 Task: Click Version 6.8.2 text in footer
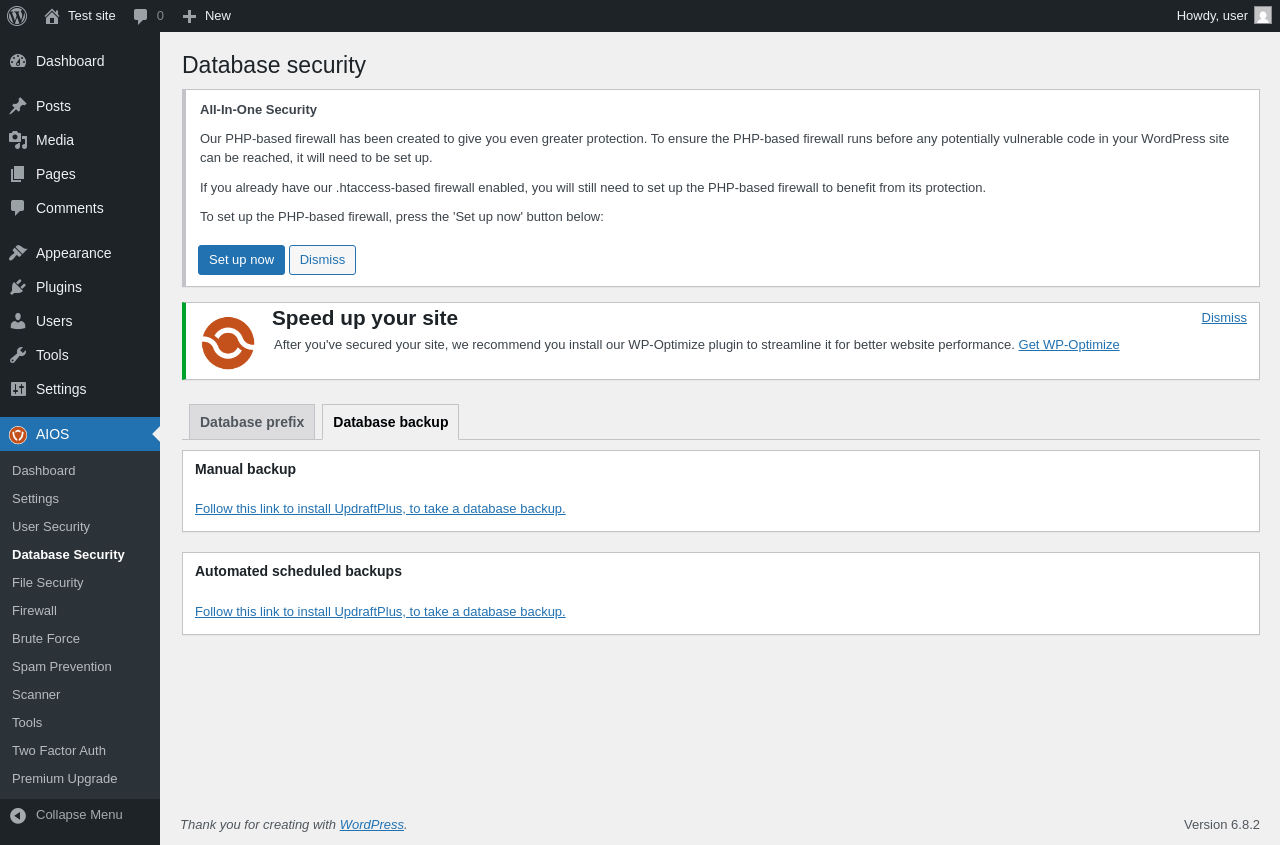pyautogui.click(x=1222, y=825)
